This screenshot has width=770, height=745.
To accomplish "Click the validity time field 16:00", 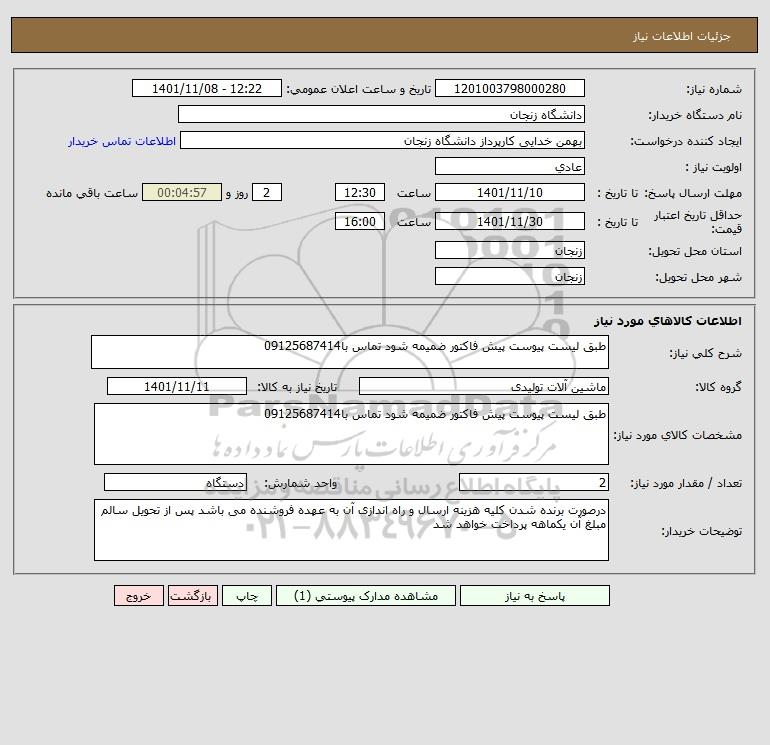I will tap(360, 221).
